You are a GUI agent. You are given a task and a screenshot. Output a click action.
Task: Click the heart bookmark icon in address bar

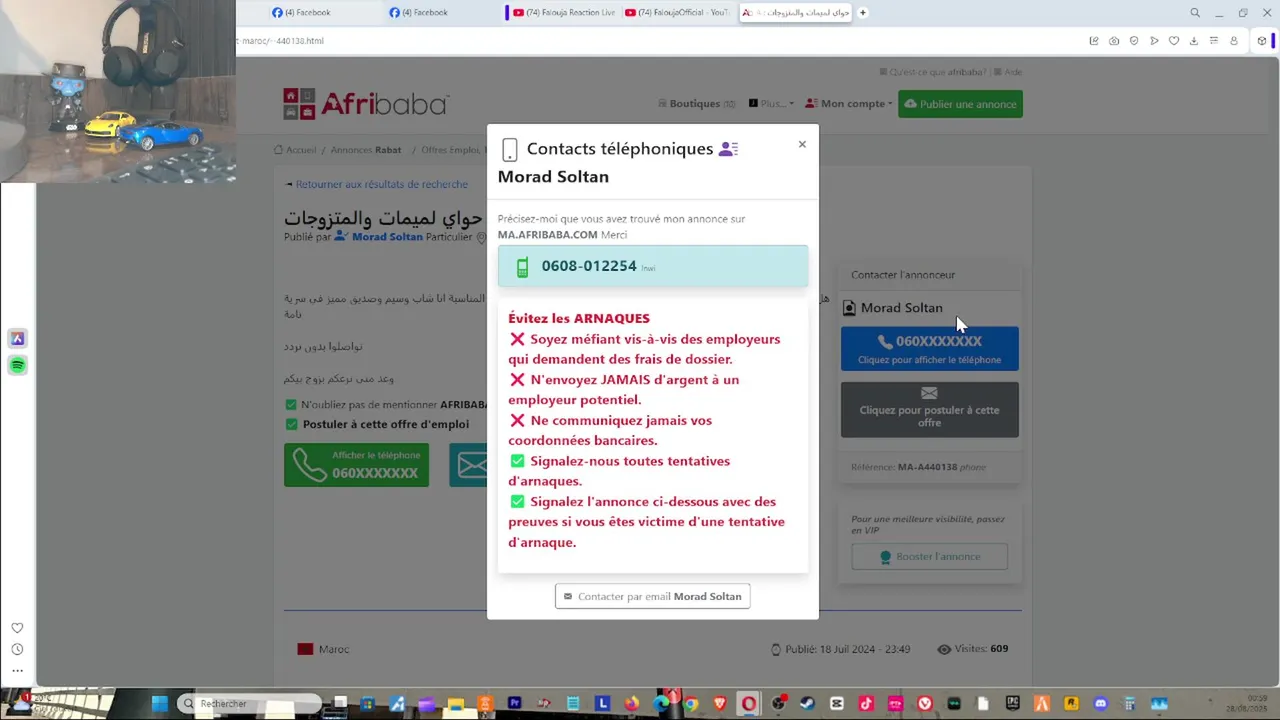[1174, 41]
